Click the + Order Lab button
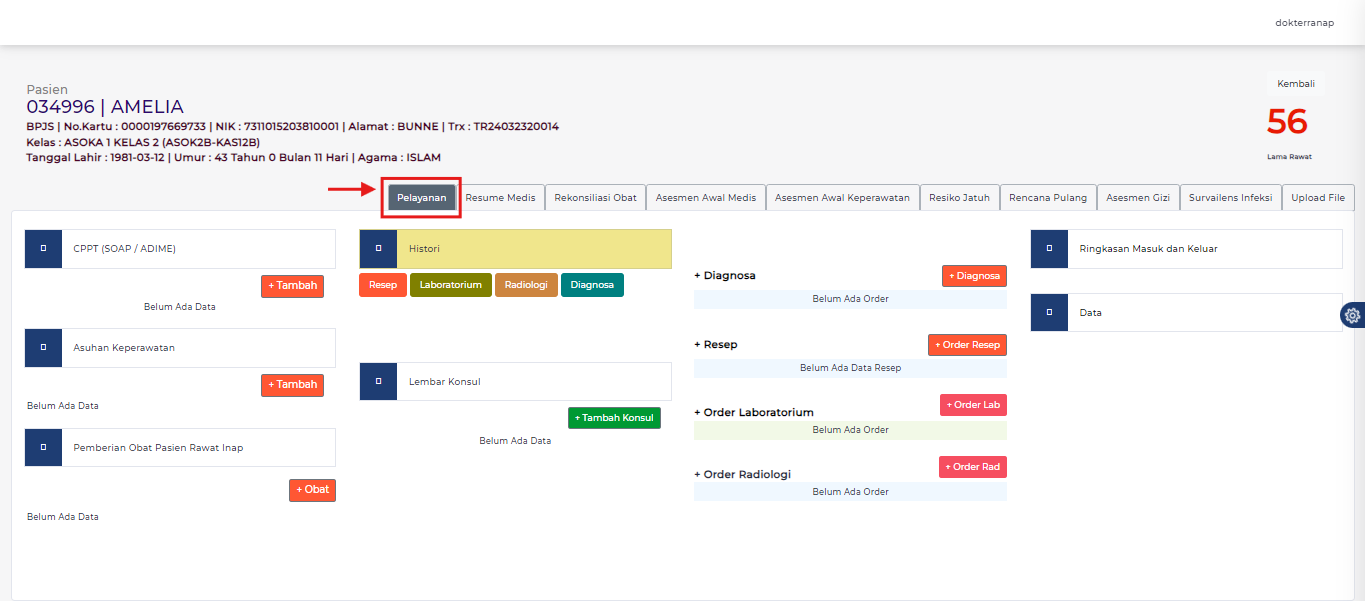Image resolution: width=1365 pixels, height=601 pixels. 972,405
